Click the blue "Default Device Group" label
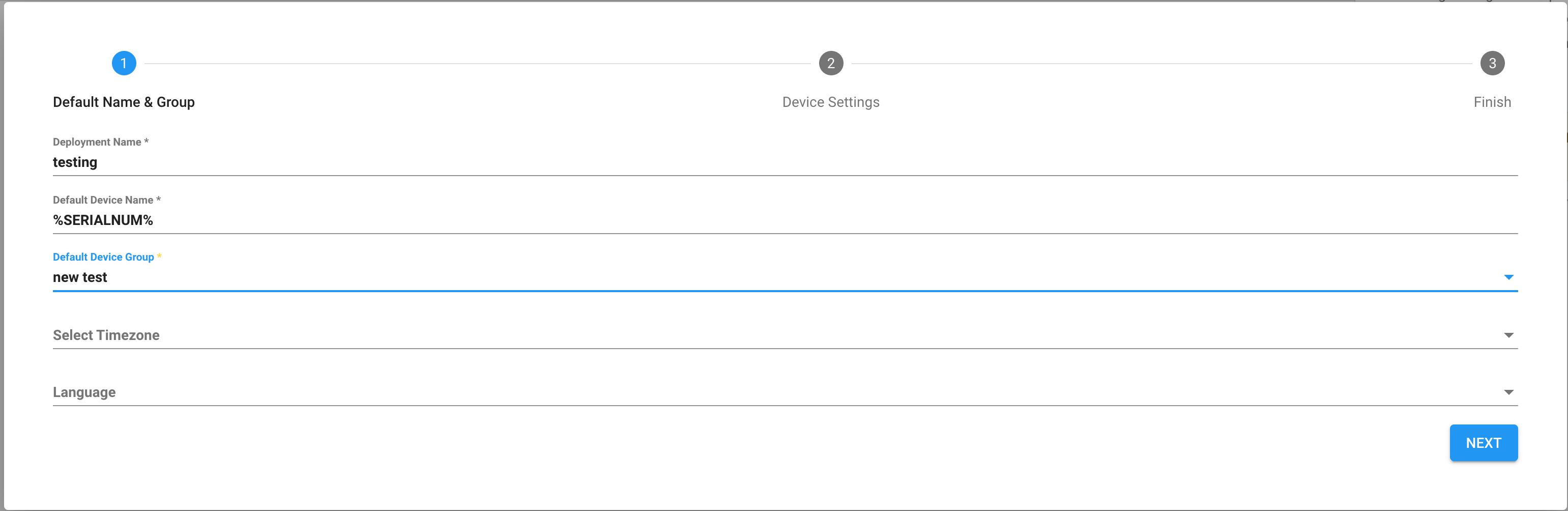This screenshot has height=511, width=1568. coord(103,257)
